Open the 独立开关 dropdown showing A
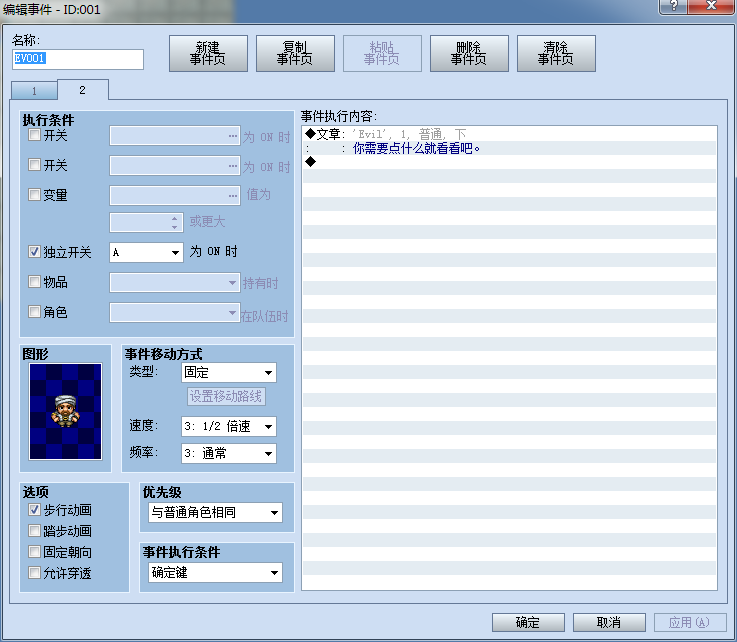Viewport: 737px width, 642px height. 146,252
